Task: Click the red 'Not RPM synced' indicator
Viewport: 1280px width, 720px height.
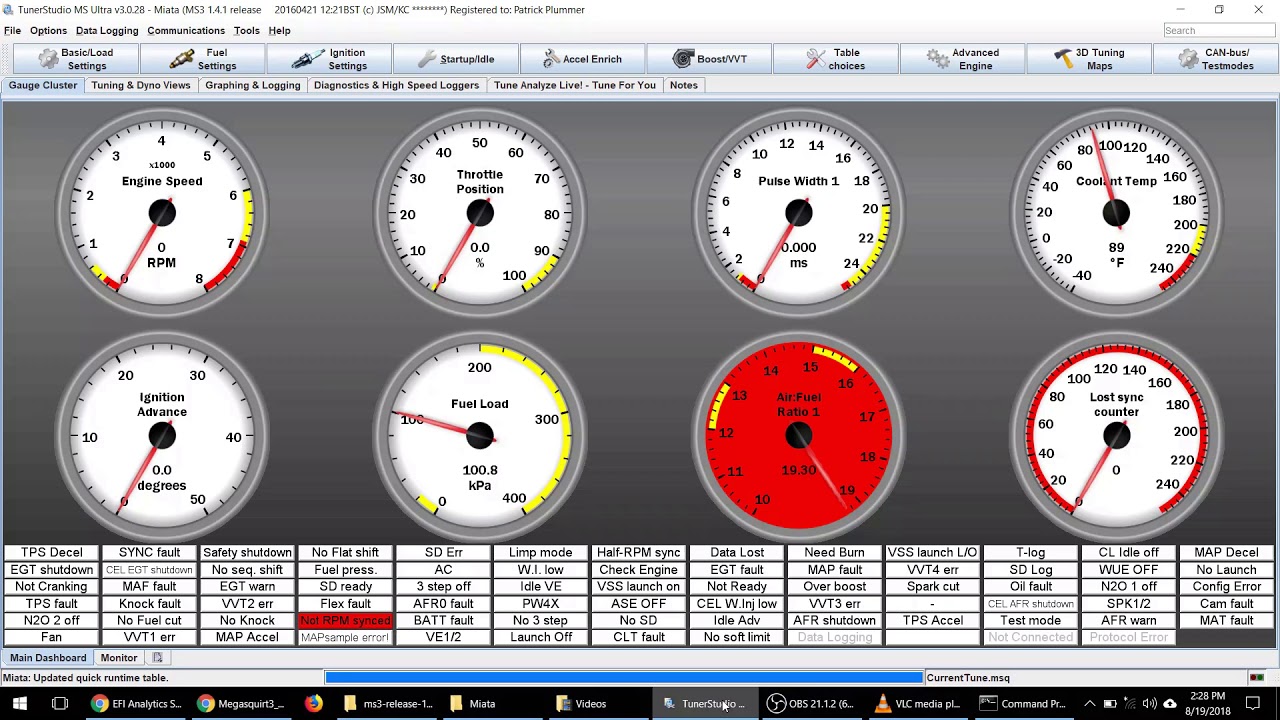Action: [x=345, y=621]
